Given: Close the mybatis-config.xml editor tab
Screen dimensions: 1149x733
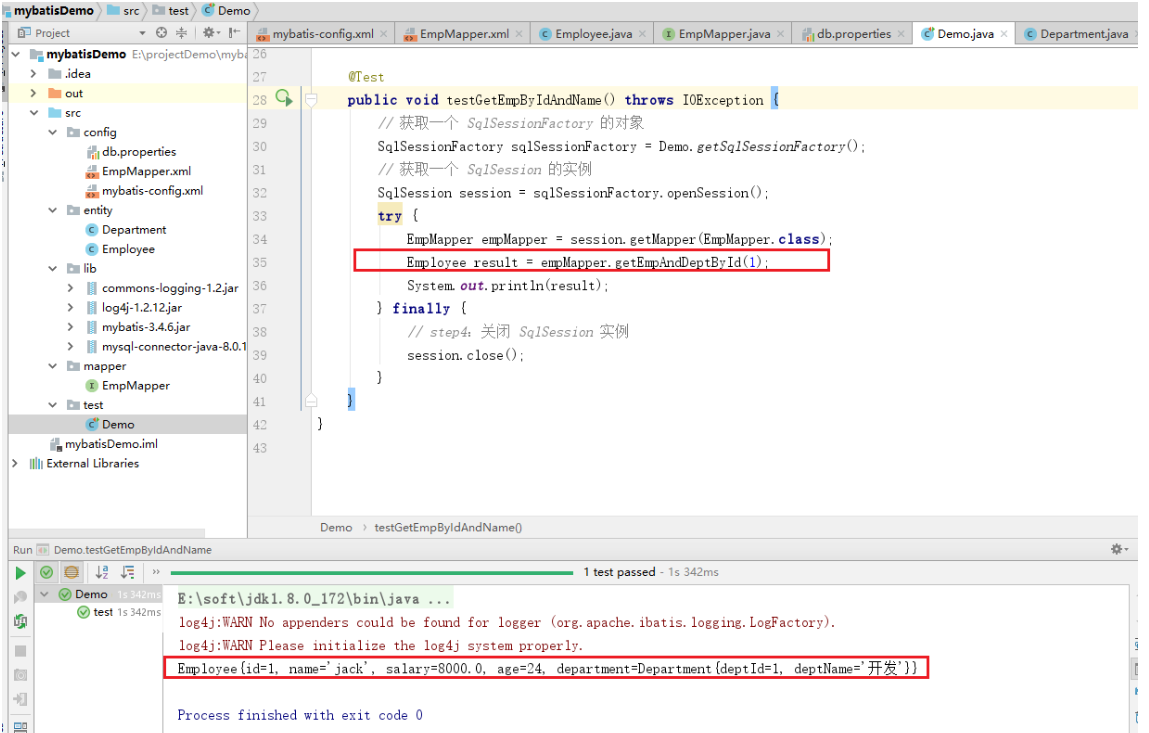Looking at the screenshot, I should coord(383,34).
